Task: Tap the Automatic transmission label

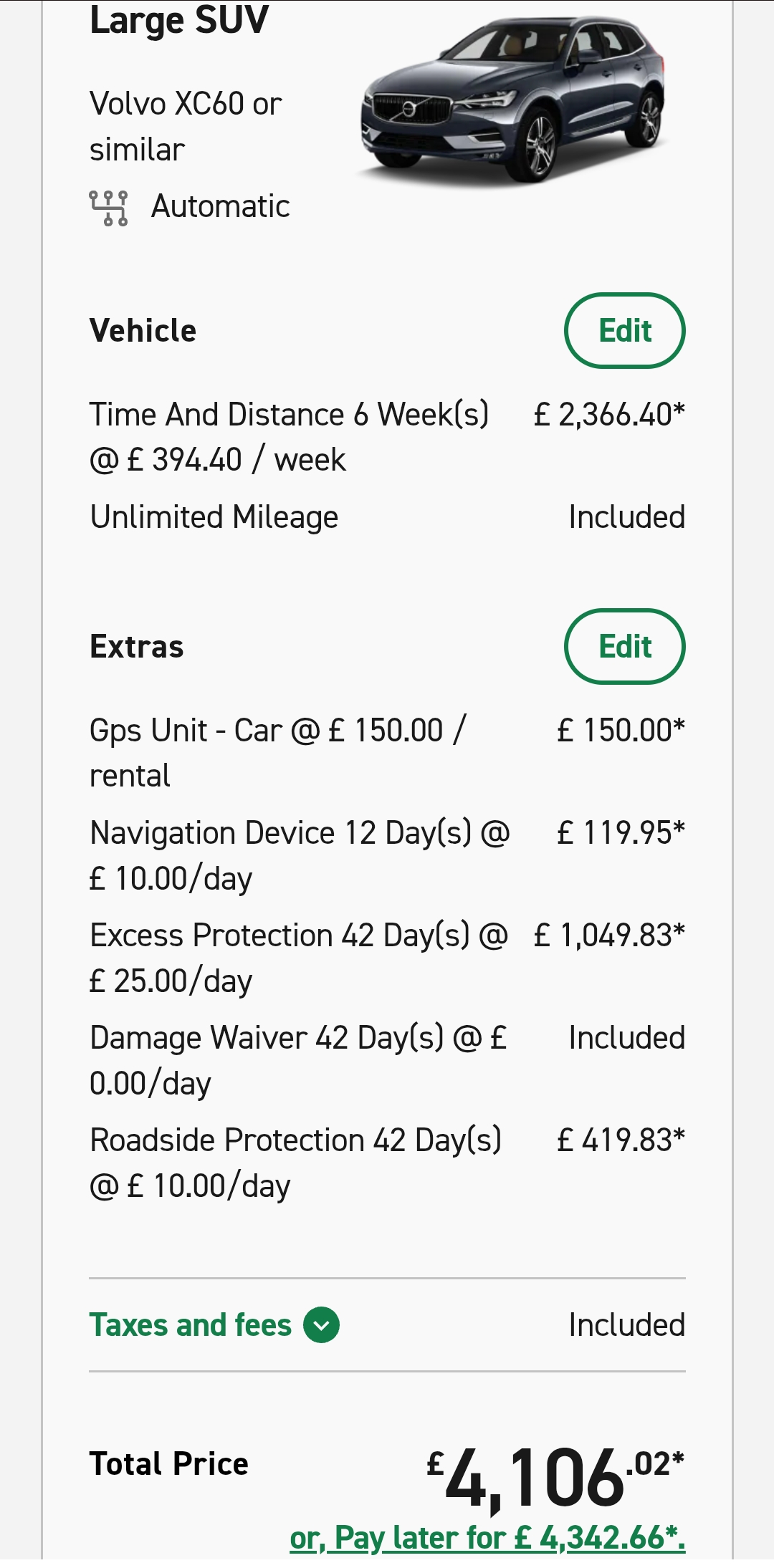Action: pyautogui.click(x=221, y=207)
